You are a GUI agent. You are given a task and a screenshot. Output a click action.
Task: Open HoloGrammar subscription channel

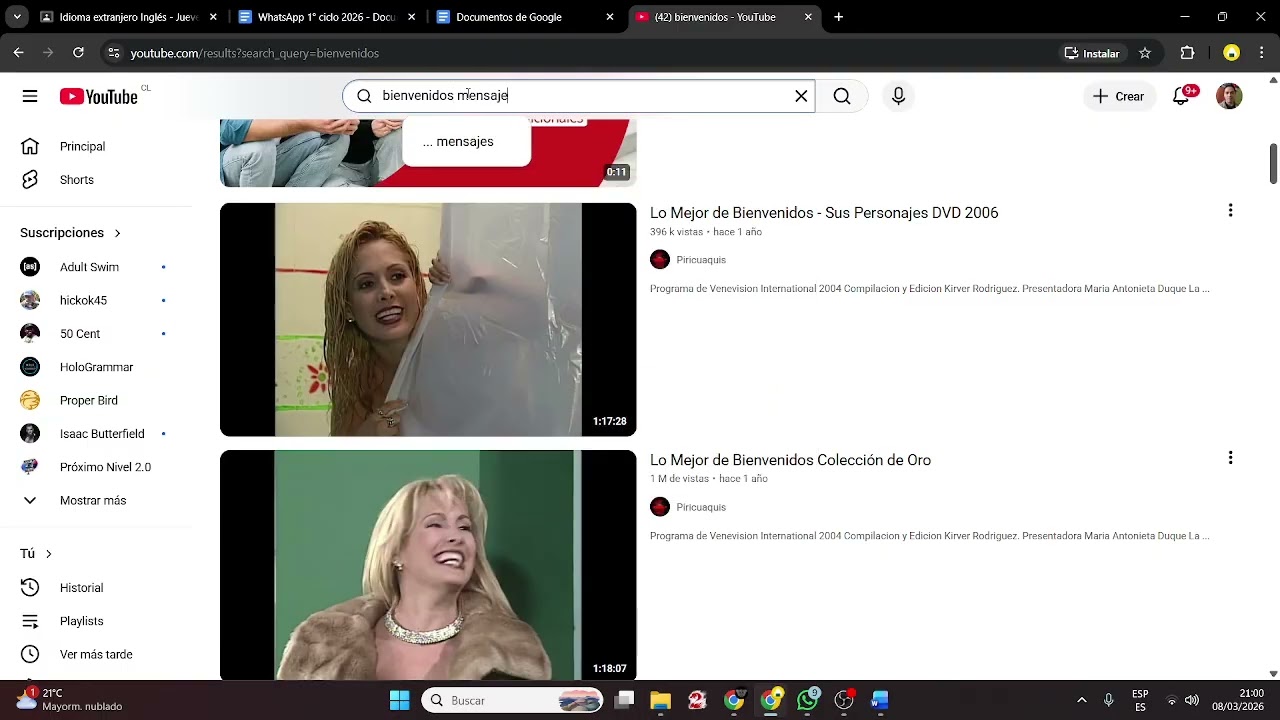96,367
